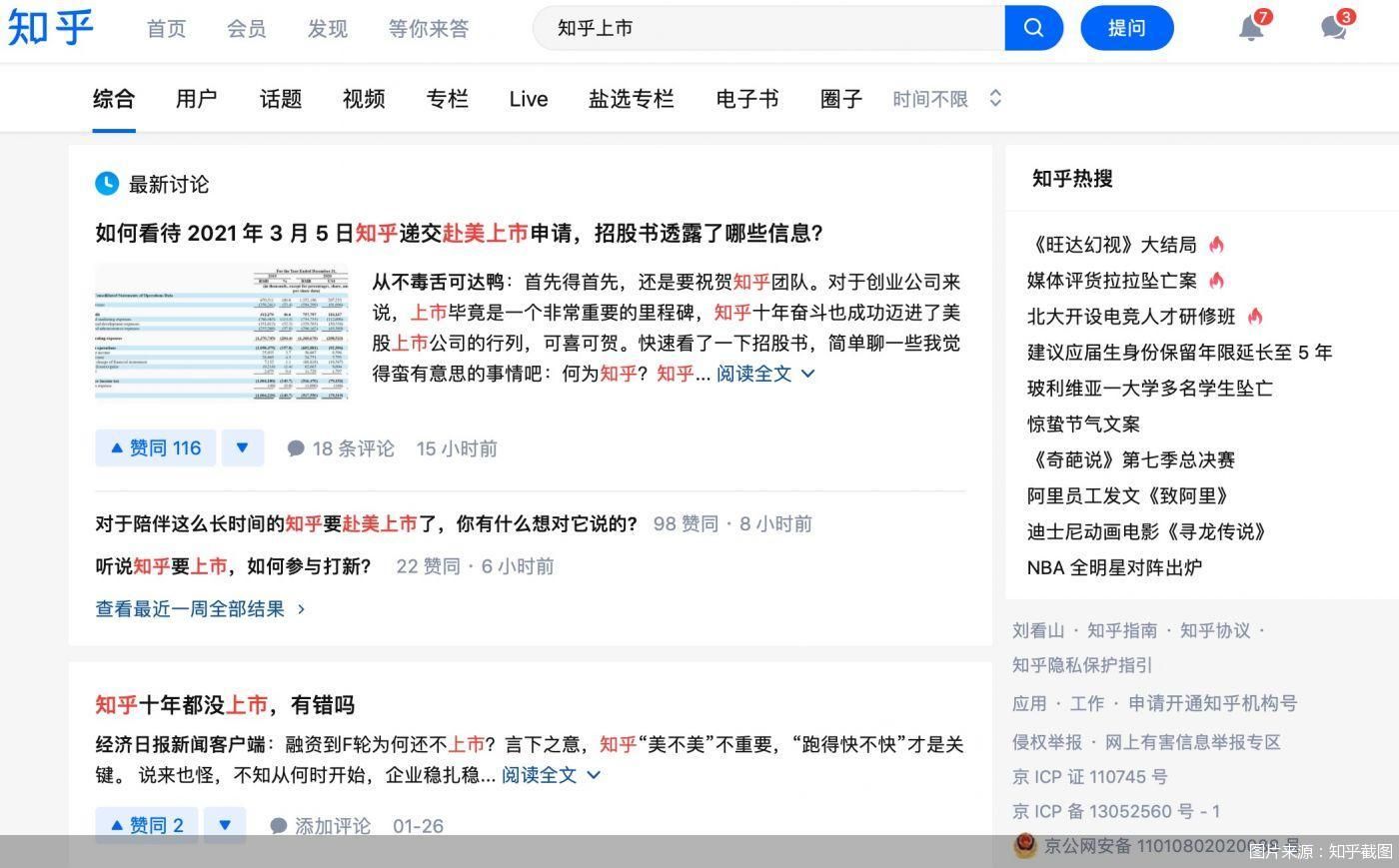
Task: Open question about 2021 年 3 月 5 日知乎递交赴美上市申请
Action: tap(459, 234)
